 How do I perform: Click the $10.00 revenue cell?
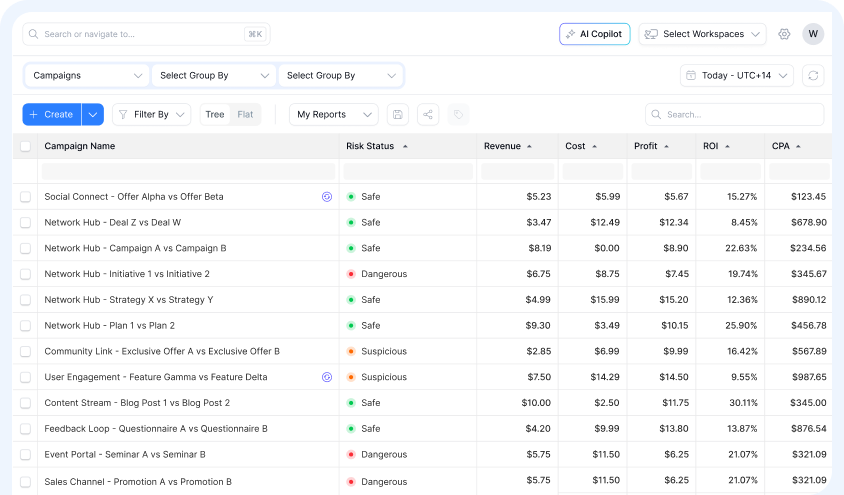tap(536, 403)
